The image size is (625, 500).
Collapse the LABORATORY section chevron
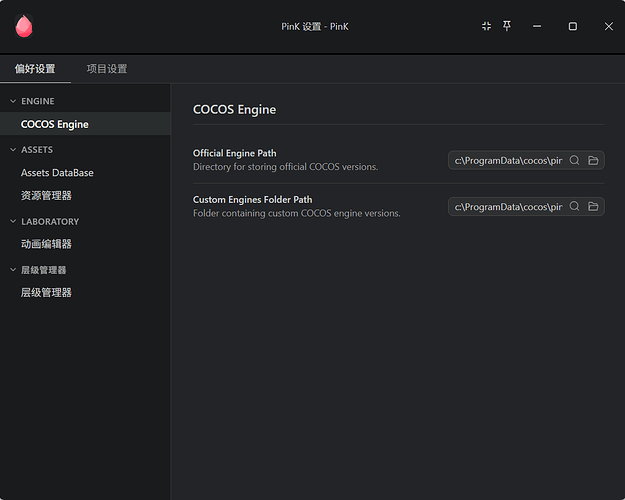[13, 221]
